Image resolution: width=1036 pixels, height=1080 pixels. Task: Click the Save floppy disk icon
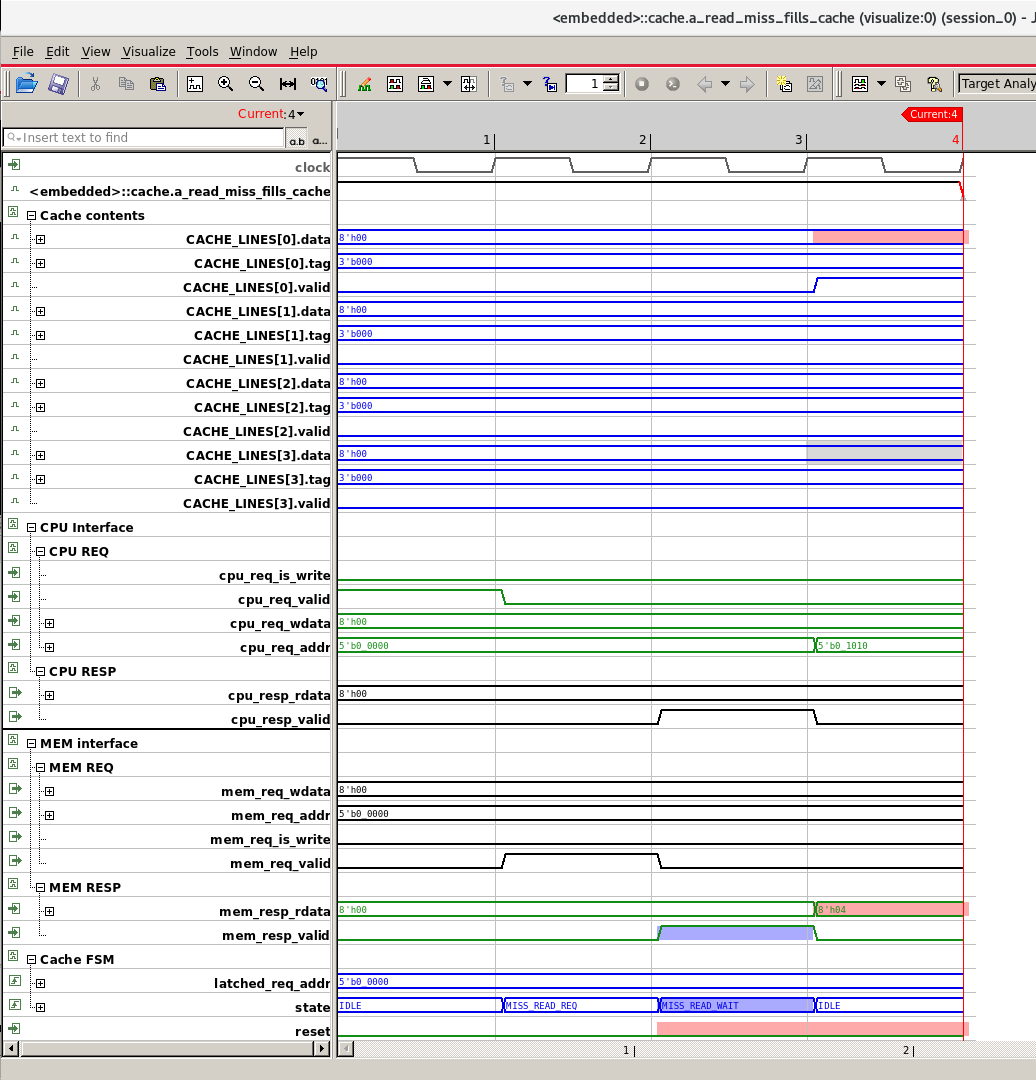(59, 84)
